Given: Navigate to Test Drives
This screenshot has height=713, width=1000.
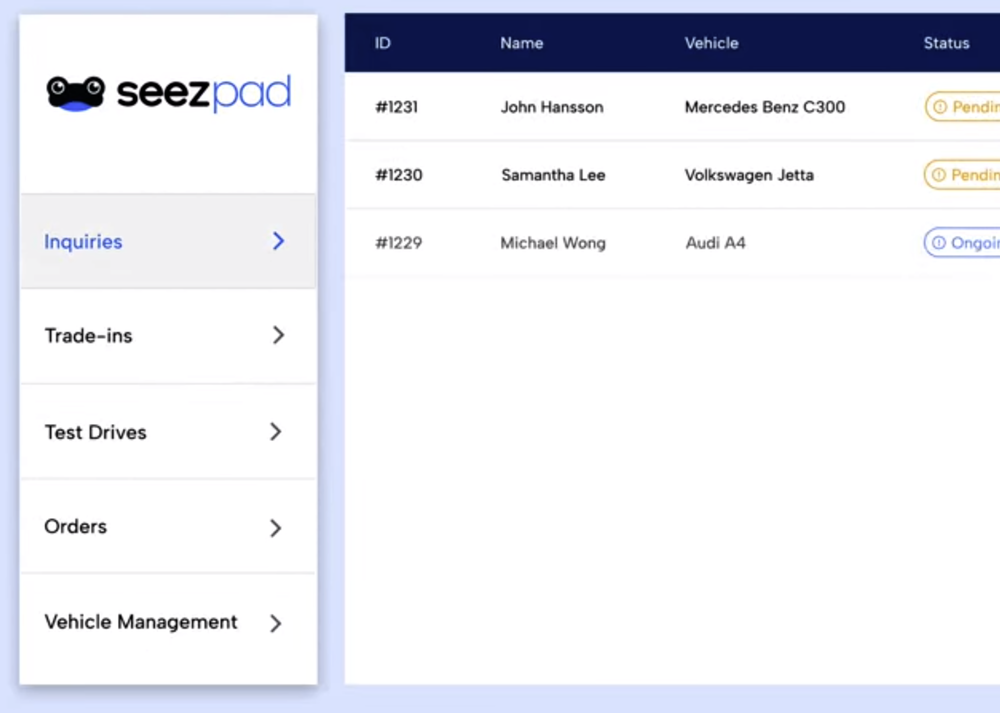Looking at the screenshot, I should pos(95,432).
